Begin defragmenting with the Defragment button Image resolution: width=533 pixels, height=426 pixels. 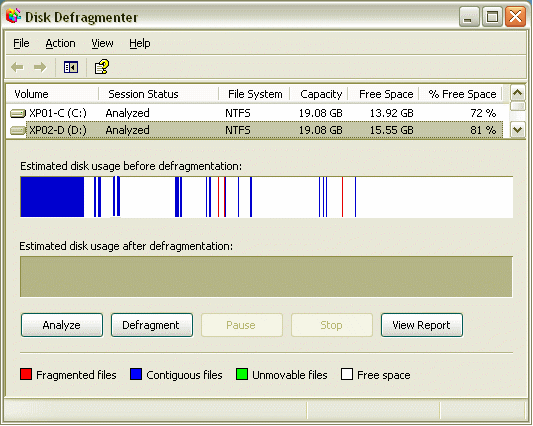pos(152,325)
